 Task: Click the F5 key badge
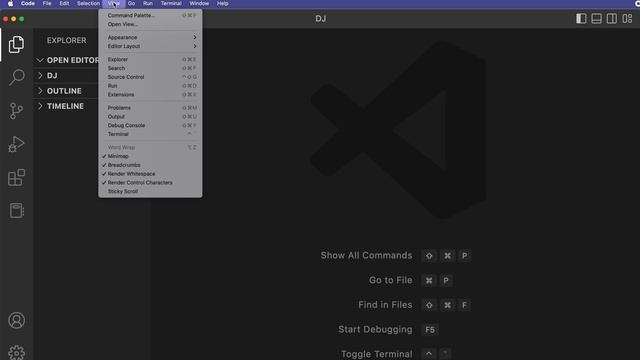[x=430, y=329]
